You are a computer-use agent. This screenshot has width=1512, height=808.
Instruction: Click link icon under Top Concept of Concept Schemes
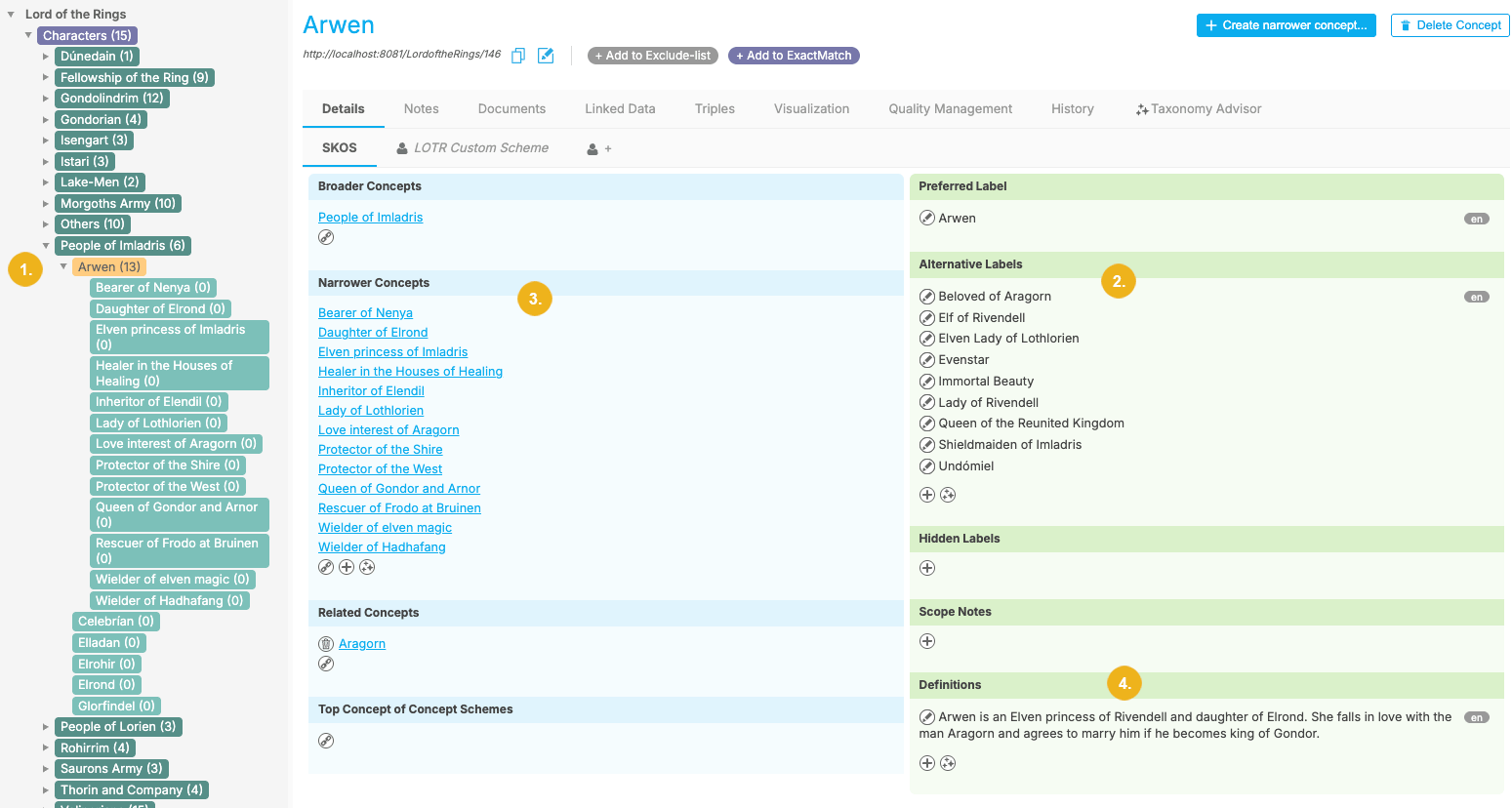[x=326, y=741]
